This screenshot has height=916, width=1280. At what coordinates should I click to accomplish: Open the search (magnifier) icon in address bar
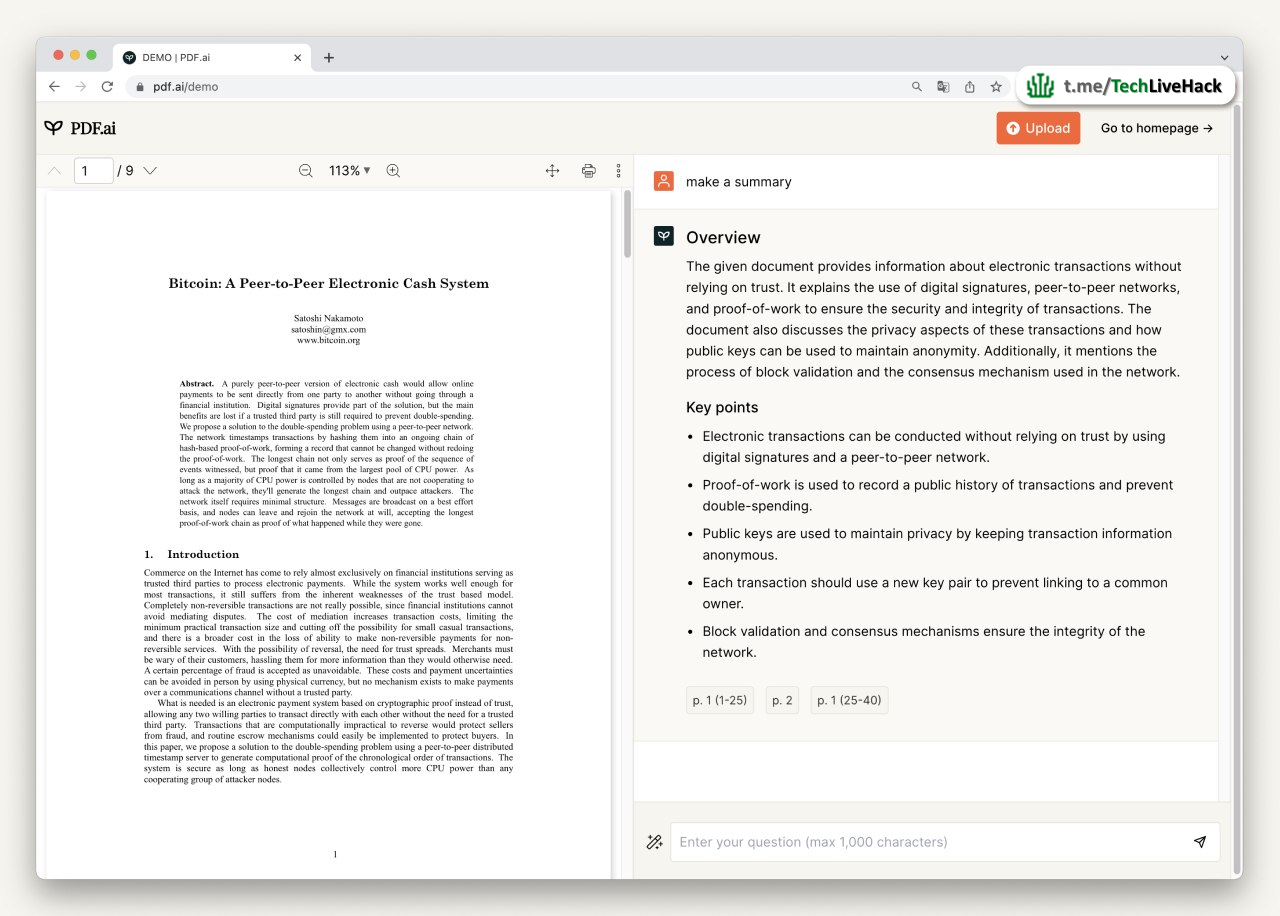point(916,87)
